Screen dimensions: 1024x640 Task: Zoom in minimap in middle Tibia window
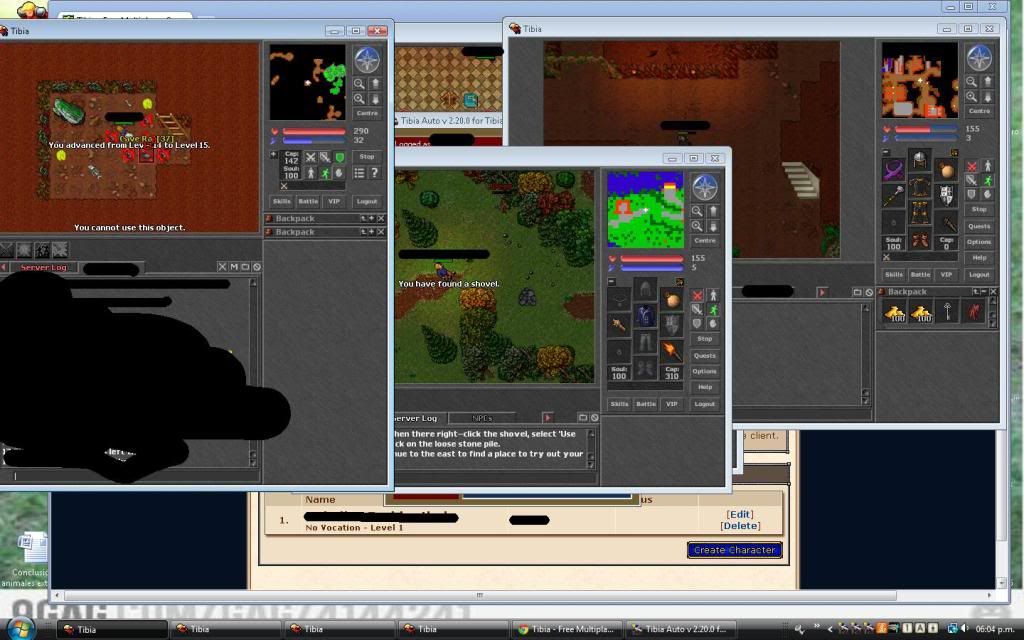(697, 226)
